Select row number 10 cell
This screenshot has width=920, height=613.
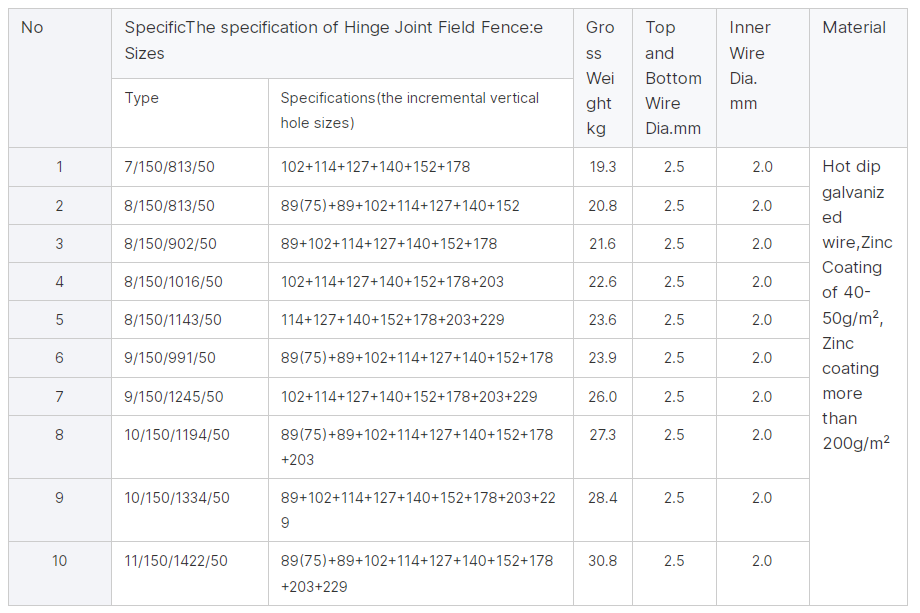pos(60,574)
